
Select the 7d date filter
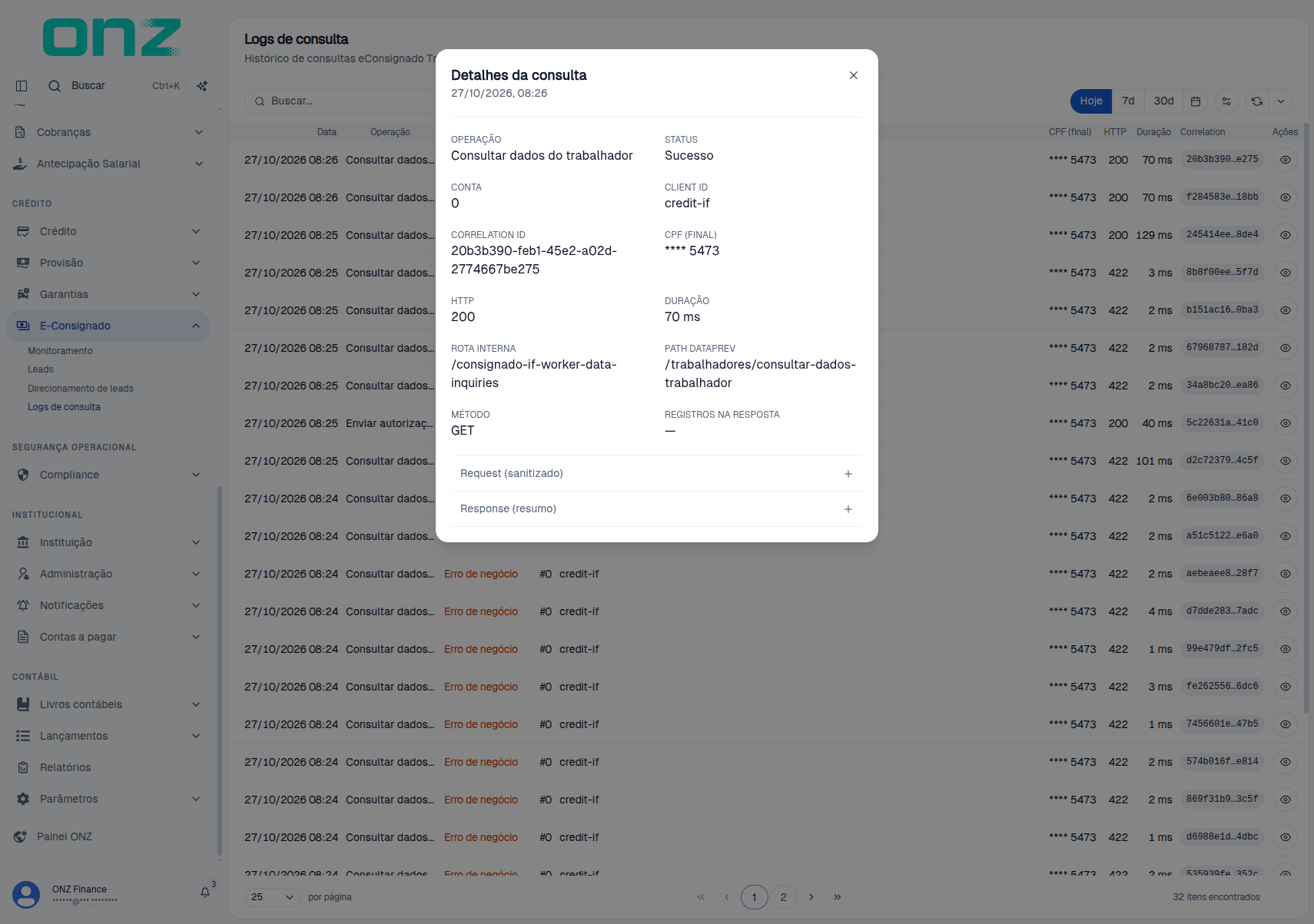(x=1127, y=101)
